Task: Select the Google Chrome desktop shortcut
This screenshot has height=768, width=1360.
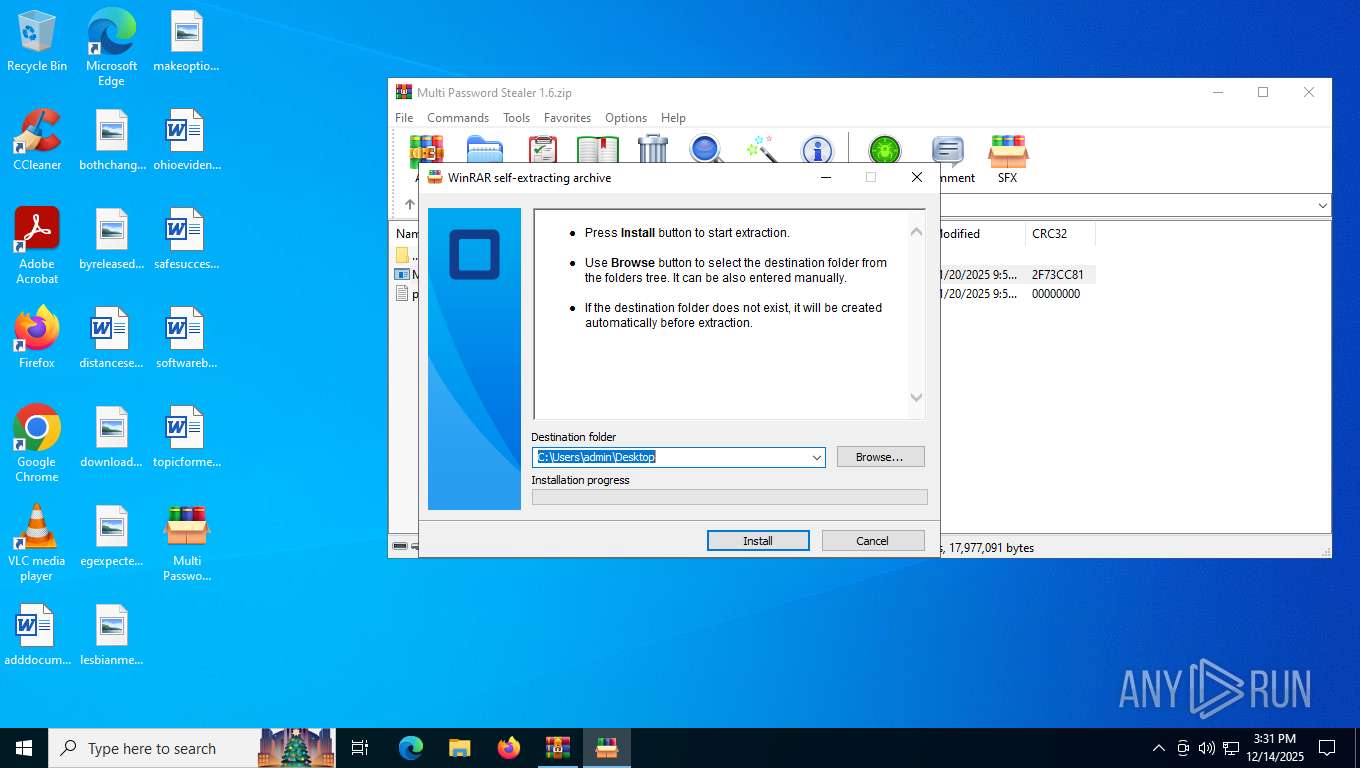Action: click(x=37, y=443)
